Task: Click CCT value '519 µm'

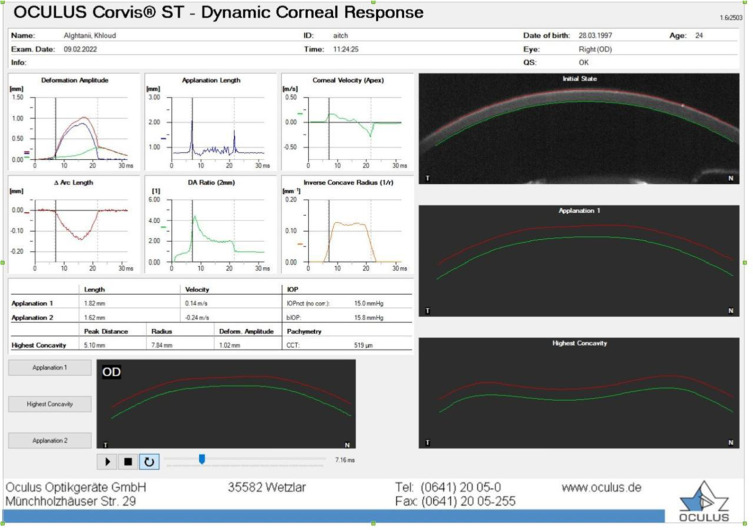Action: 364,345
